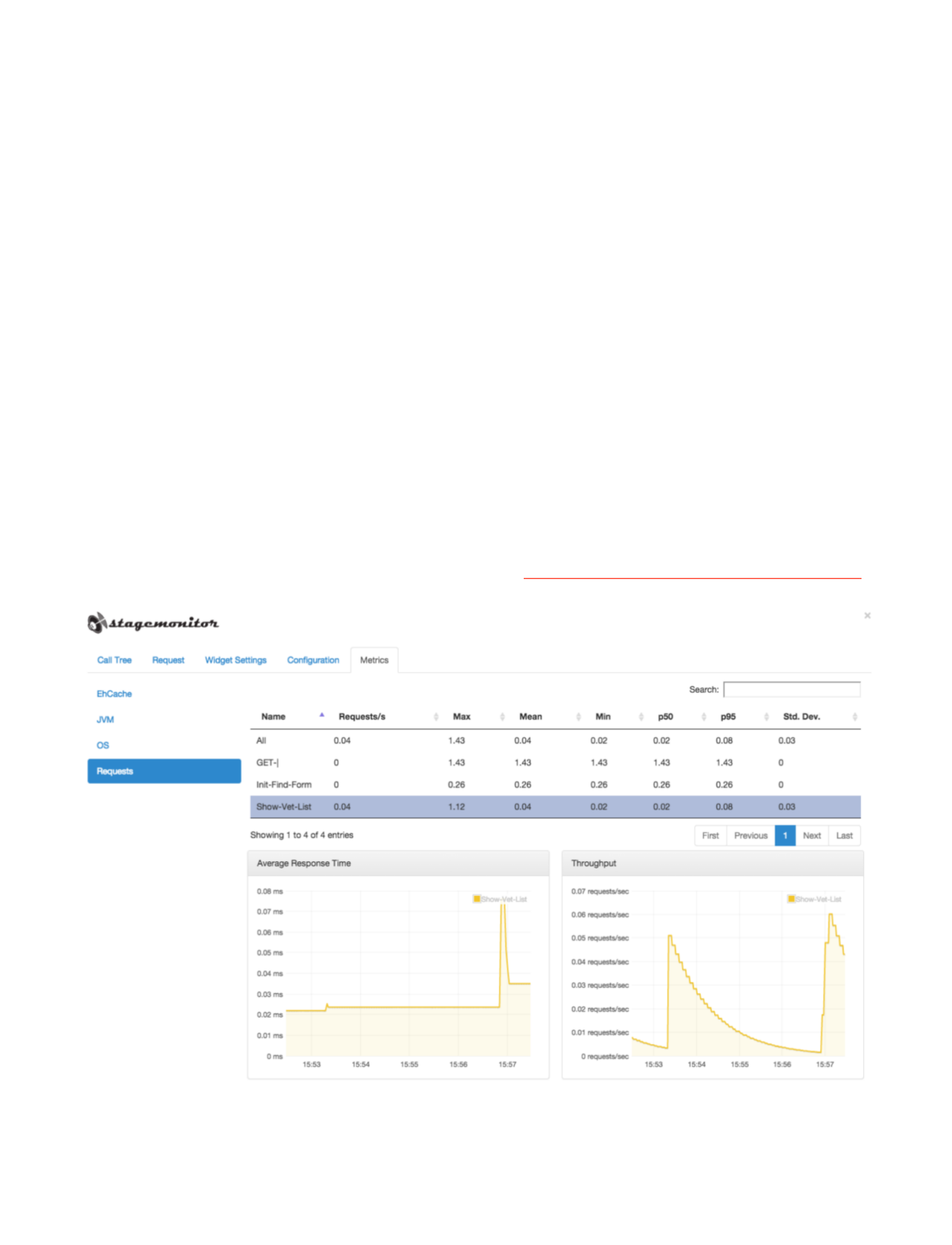
Task: Close the stagemonitor widget with X
Action: (867, 615)
